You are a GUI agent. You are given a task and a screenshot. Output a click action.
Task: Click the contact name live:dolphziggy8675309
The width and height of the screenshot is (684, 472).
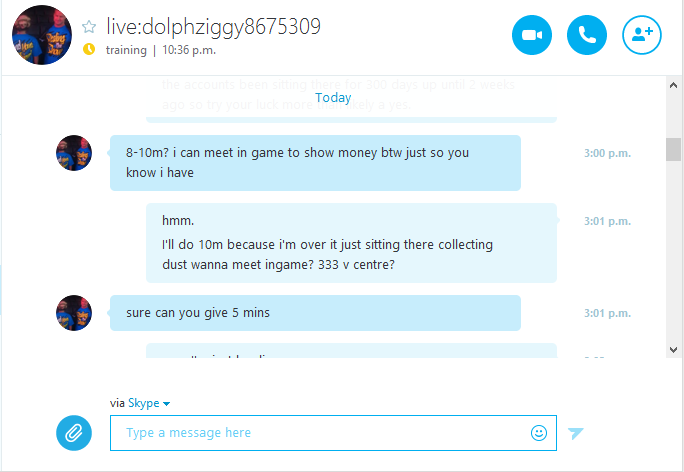213,26
